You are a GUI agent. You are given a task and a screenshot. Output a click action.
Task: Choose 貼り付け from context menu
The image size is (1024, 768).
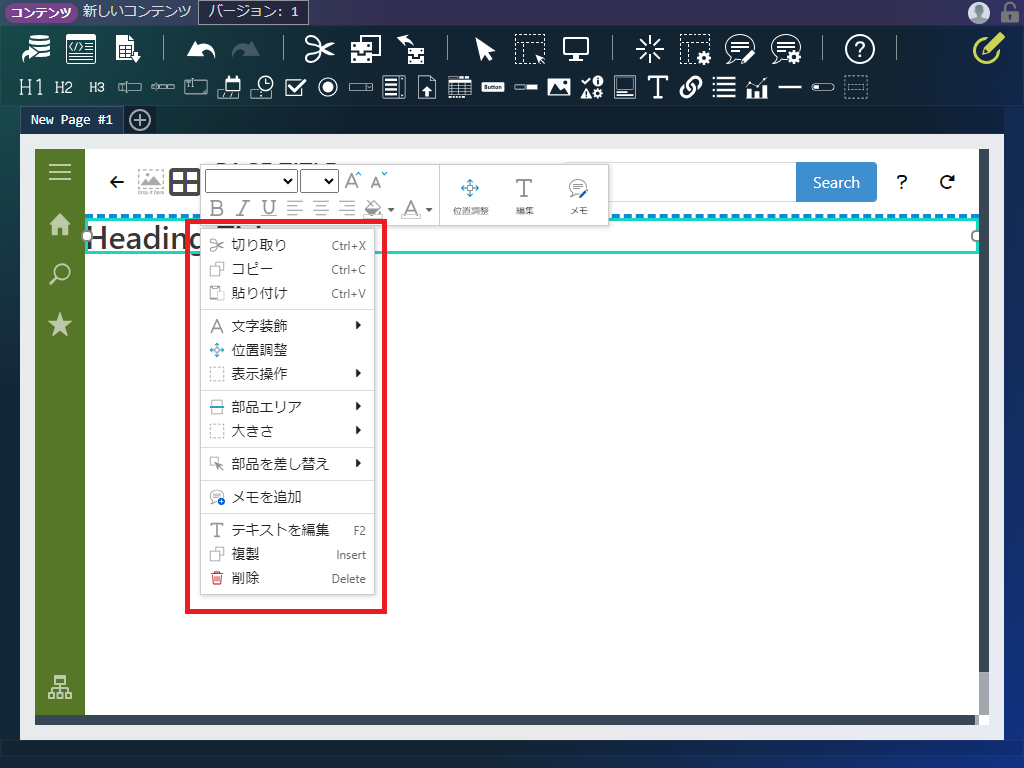287,293
